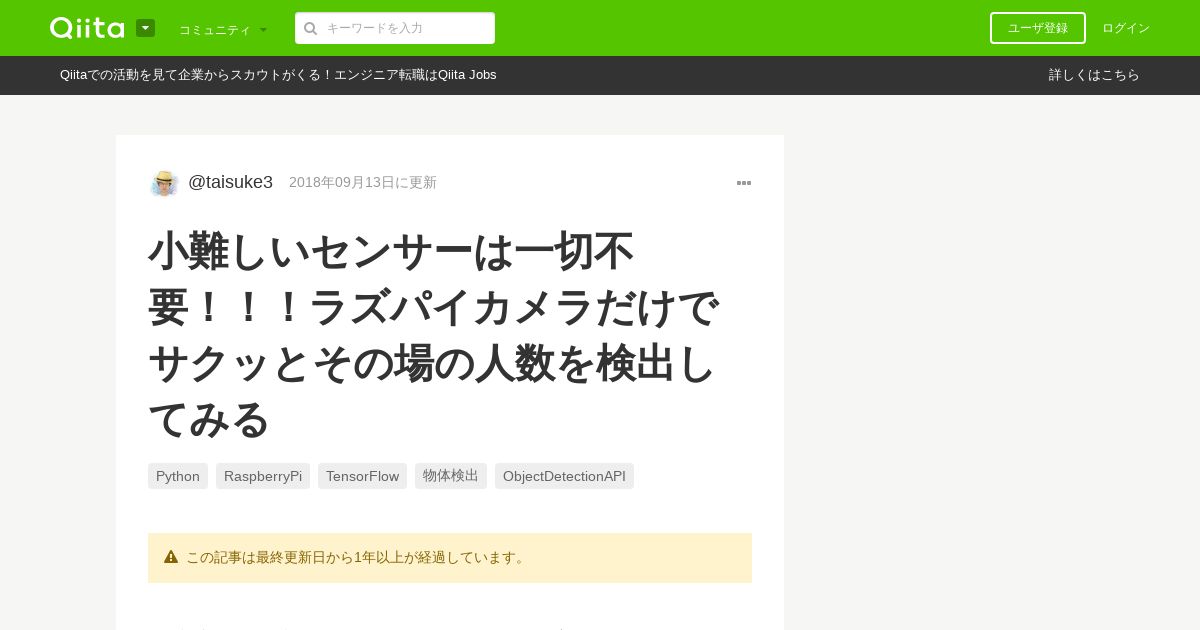The image size is (1200, 630).
Task: Open the Qiita home logo
Action: (87, 28)
